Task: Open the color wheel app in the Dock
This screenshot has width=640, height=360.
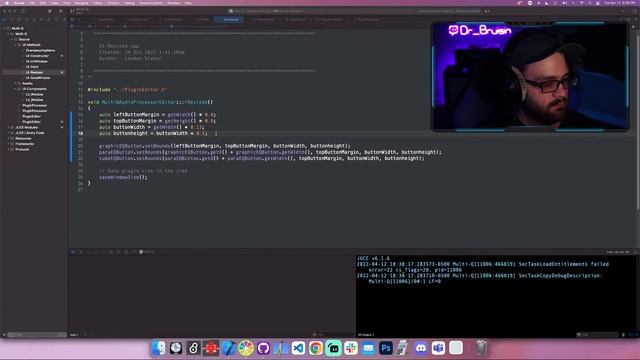Action: (246, 348)
